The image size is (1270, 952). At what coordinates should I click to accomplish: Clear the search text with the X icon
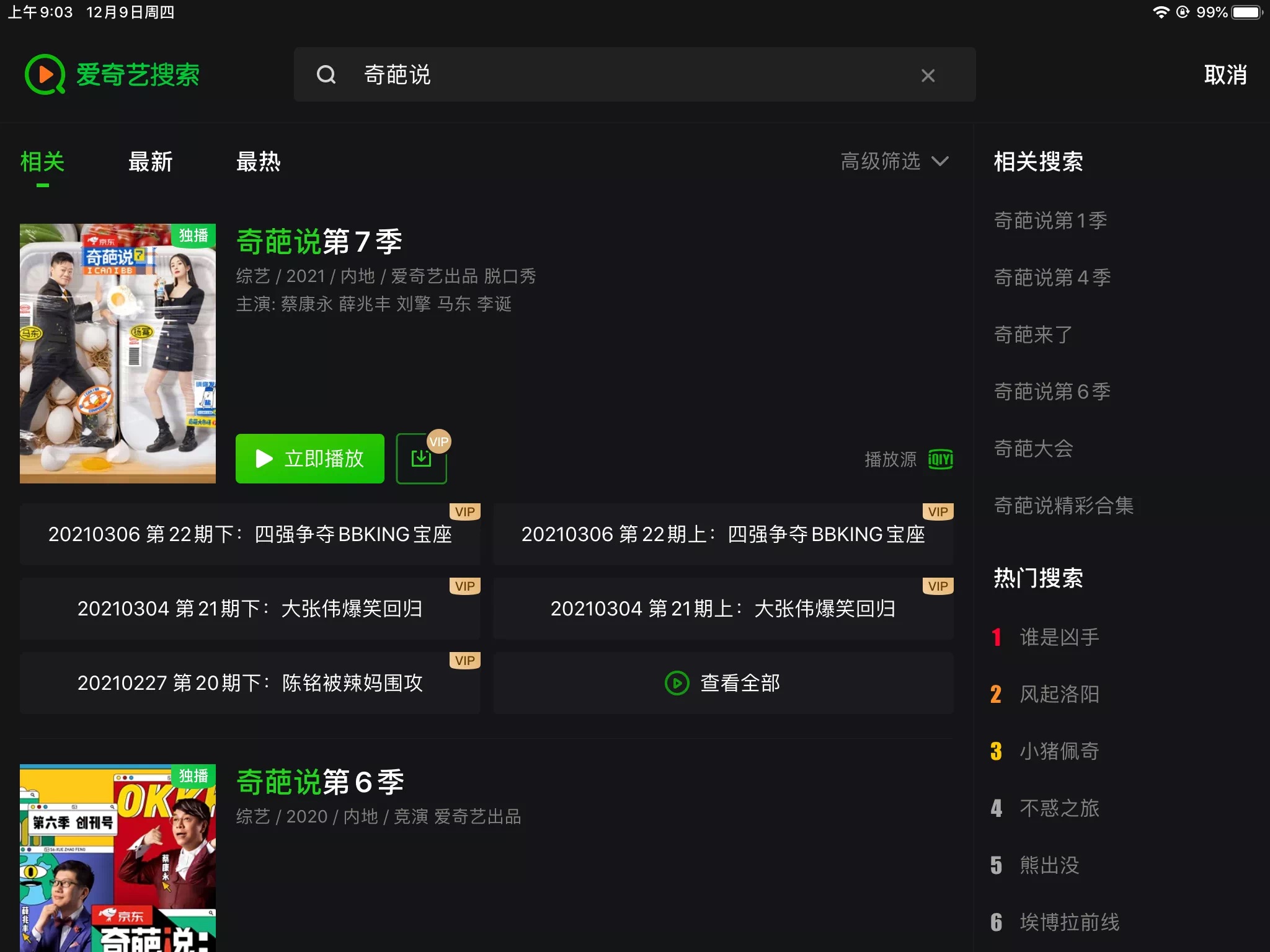(928, 76)
